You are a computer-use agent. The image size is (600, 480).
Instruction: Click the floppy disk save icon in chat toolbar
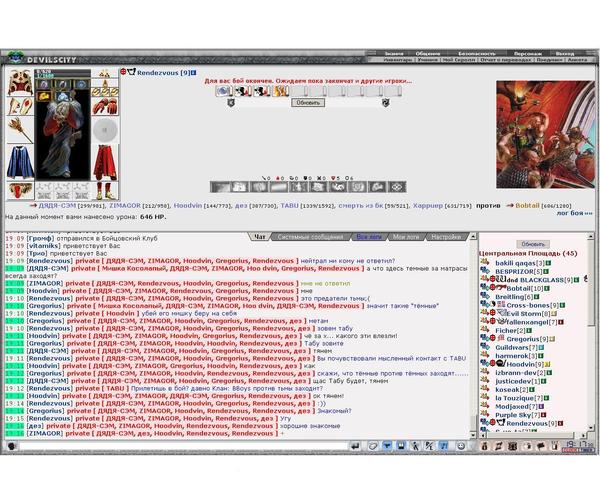point(401,446)
